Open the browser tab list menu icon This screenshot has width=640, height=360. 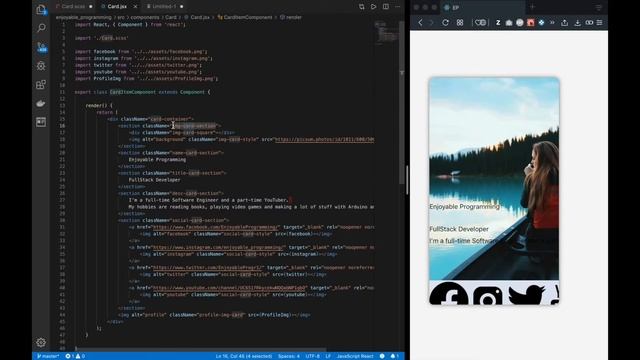[599, 7]
